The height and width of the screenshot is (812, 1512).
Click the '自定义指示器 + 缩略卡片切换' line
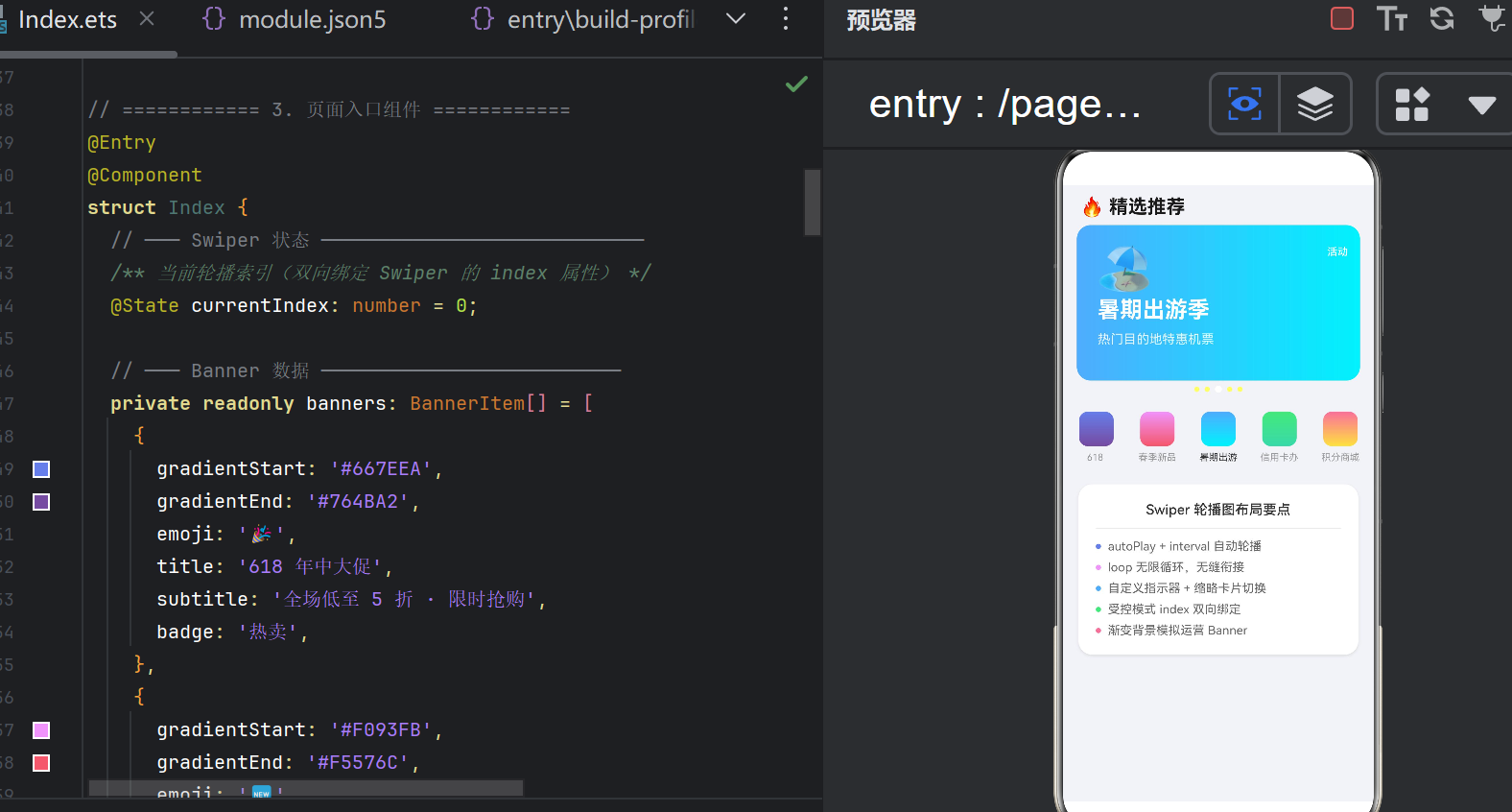(x=1187, y=588)
